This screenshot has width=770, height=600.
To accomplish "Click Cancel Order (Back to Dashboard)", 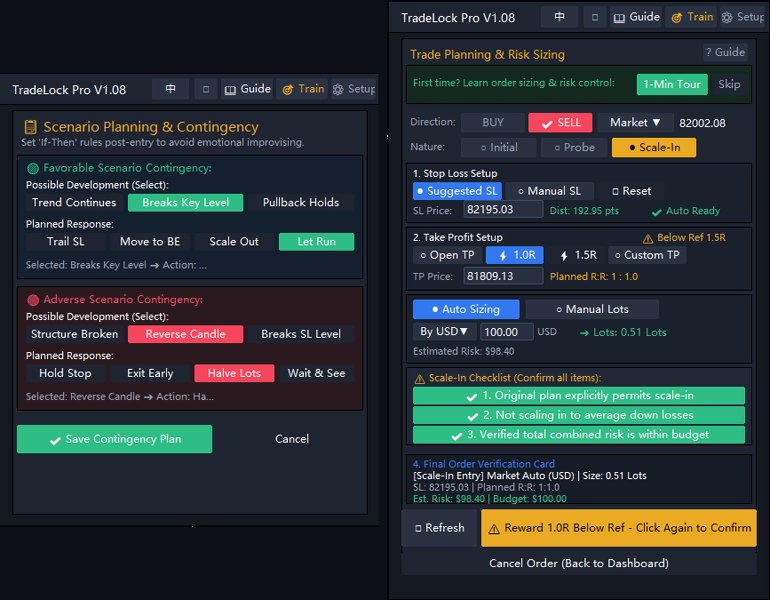I will pos(578,563).
